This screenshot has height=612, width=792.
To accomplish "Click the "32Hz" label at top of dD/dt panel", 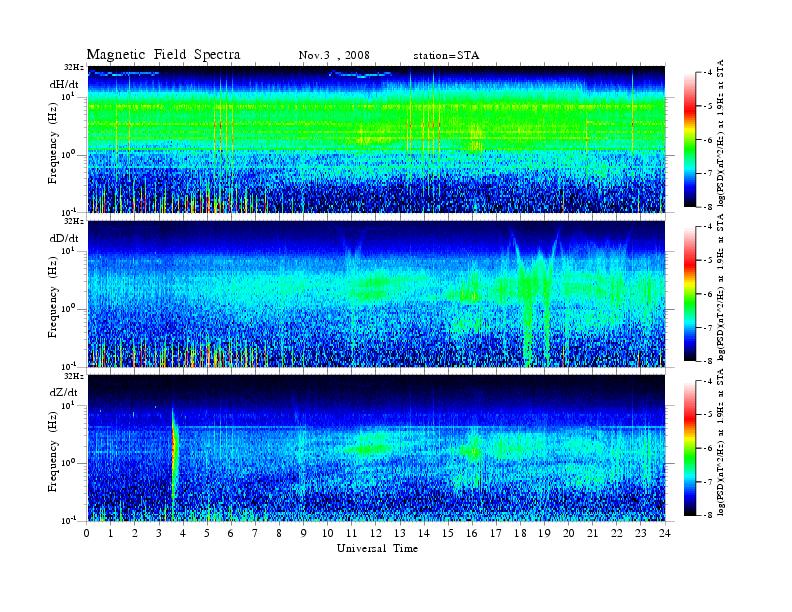I will [74, 221].
